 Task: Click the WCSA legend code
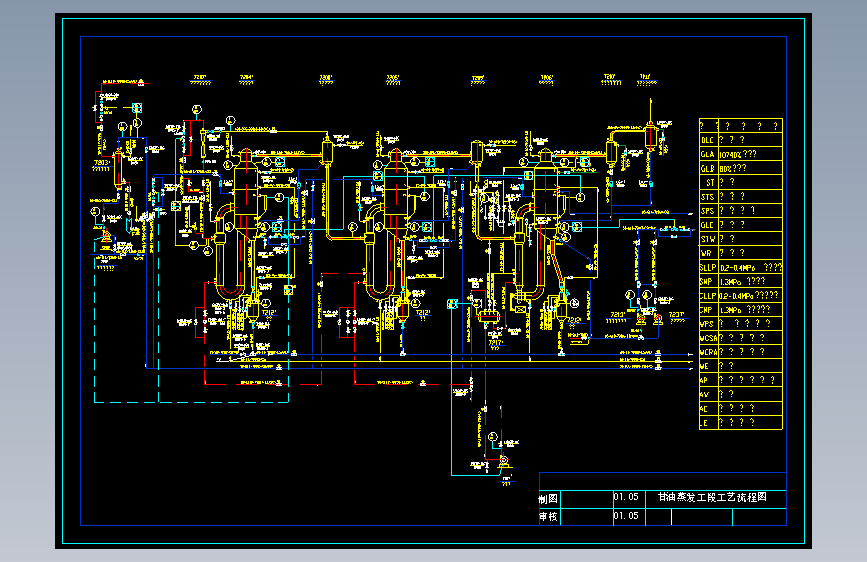(x=709, y=338)
